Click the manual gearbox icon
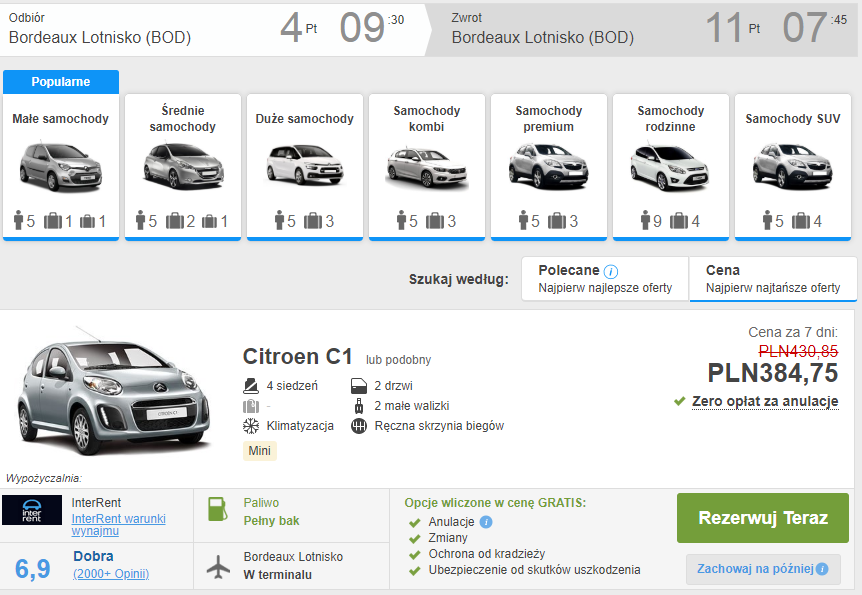 pos(359,426)
